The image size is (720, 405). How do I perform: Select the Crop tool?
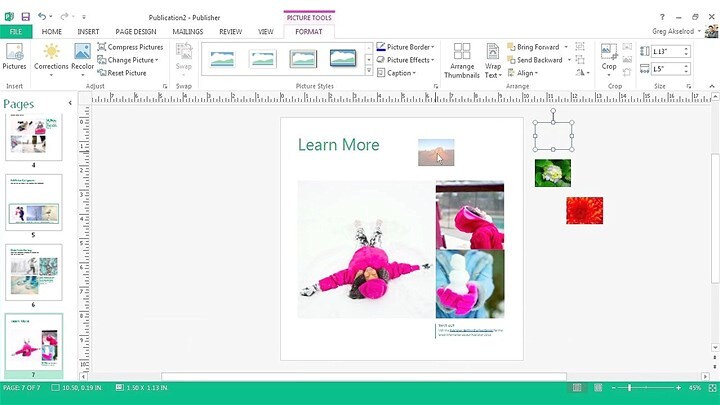(x=609, y=56)
